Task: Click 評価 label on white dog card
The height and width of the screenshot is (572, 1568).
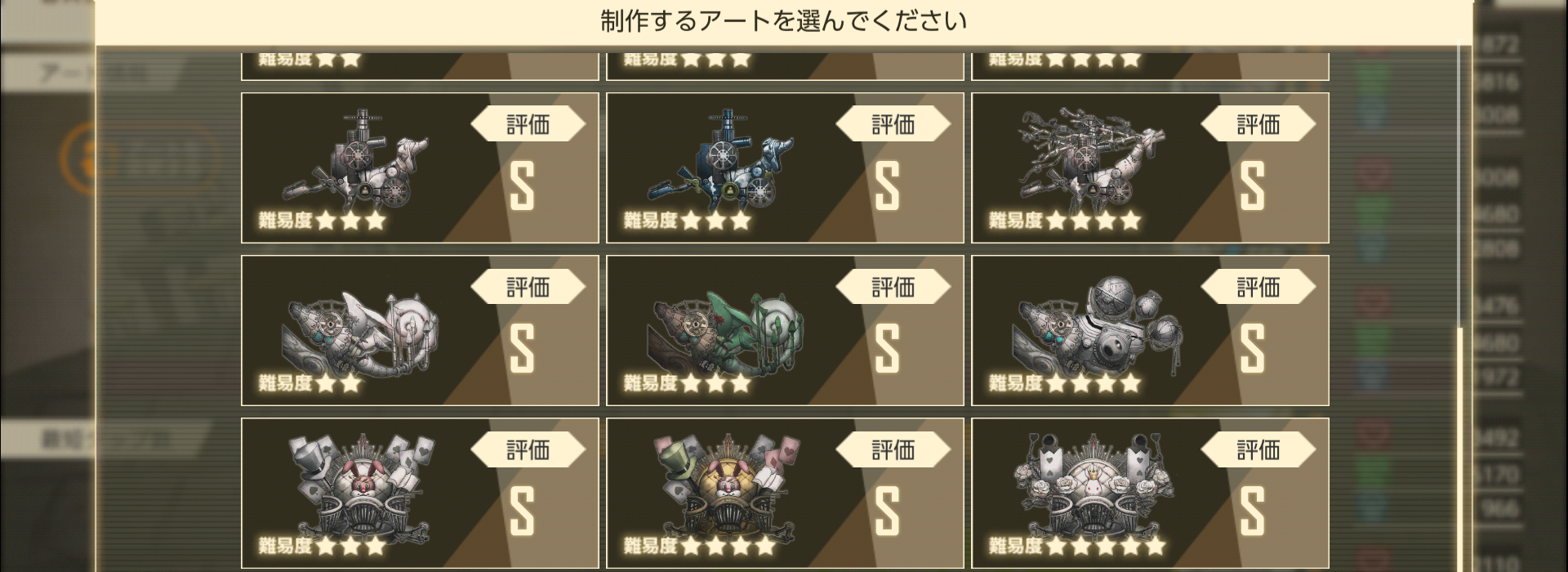Action: [x=528, y=124]
